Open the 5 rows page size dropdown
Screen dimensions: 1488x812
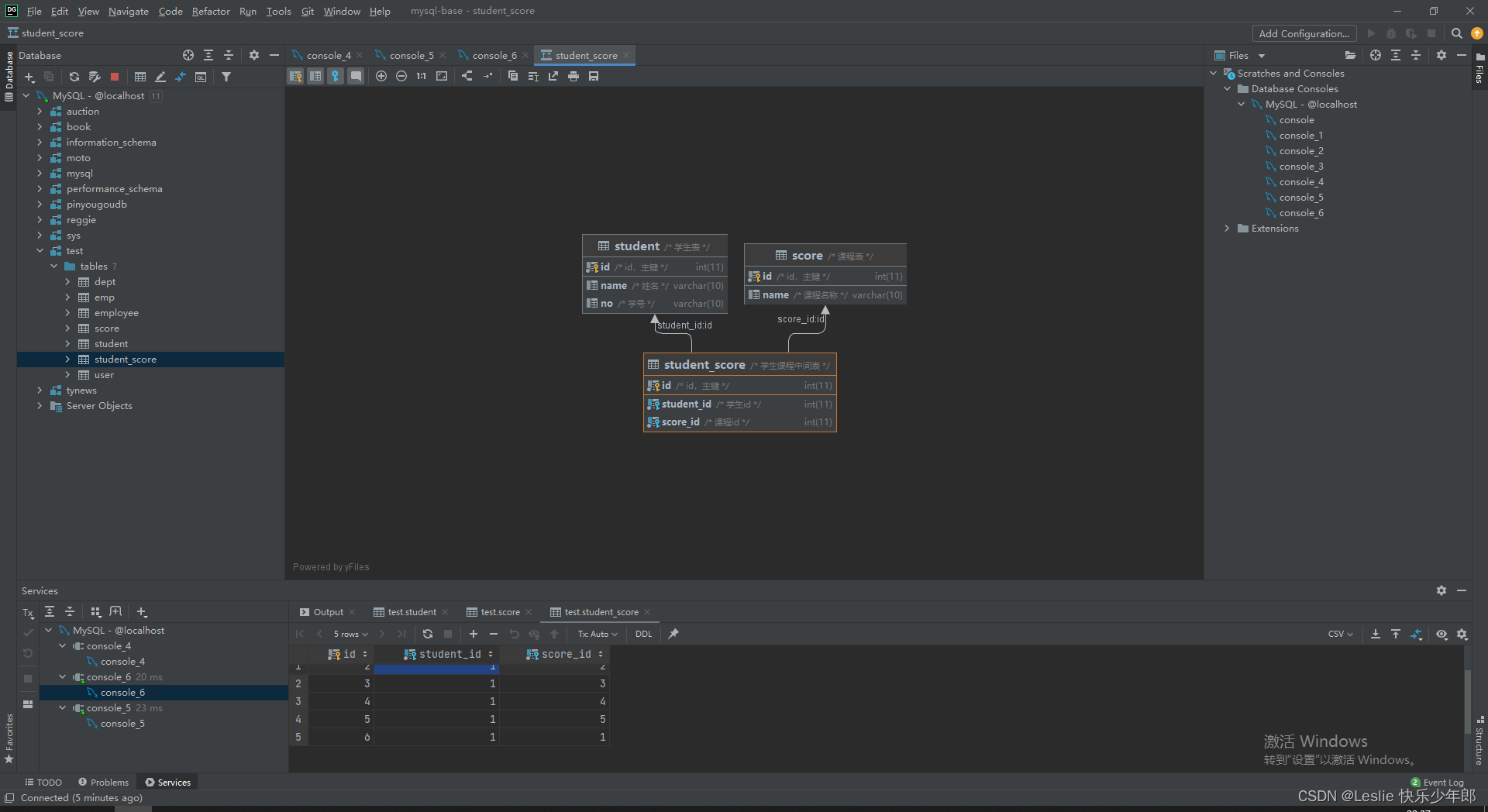[x=351, y=634]
